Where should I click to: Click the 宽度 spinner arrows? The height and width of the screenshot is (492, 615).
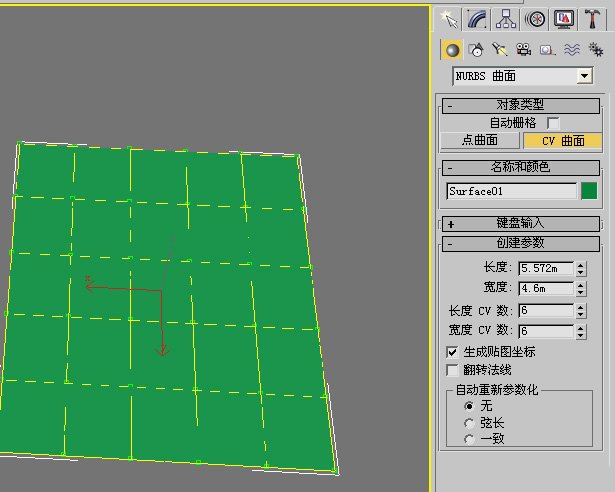581,289
